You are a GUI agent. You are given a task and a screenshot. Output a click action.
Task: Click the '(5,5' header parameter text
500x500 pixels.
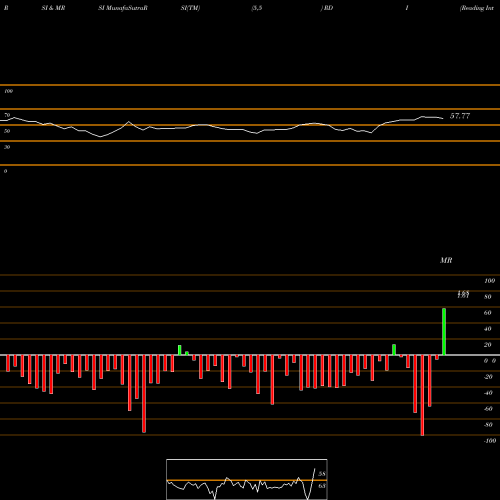(x=257, y=8)
